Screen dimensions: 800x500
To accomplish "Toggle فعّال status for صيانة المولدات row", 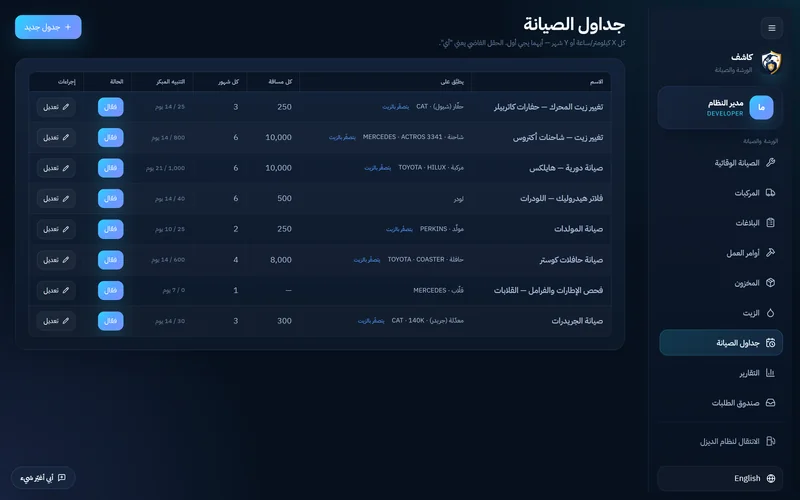I will [111, 230].
